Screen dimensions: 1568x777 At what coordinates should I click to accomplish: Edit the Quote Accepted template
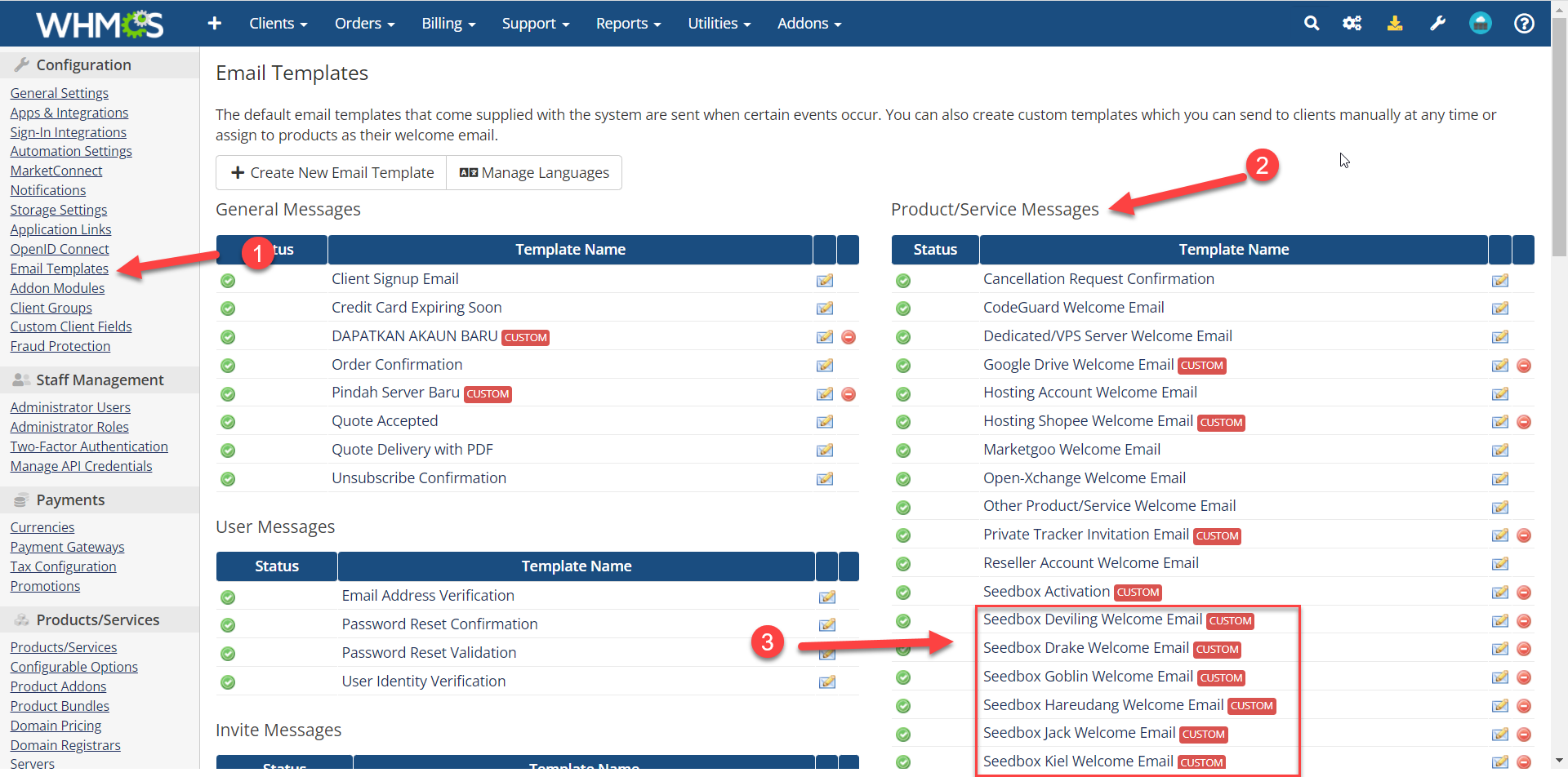pos(825,422)
